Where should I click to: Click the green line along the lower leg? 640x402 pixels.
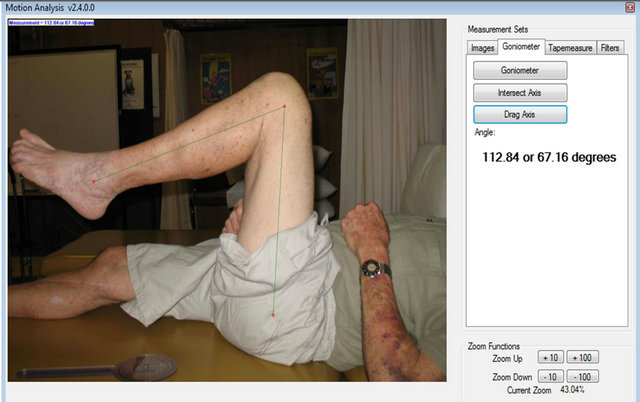[190, 143]
